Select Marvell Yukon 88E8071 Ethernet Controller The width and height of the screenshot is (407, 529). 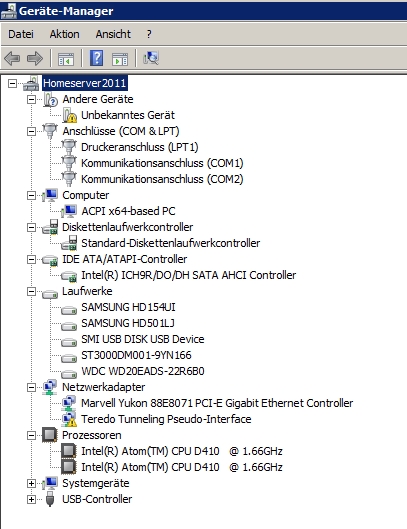217,403
